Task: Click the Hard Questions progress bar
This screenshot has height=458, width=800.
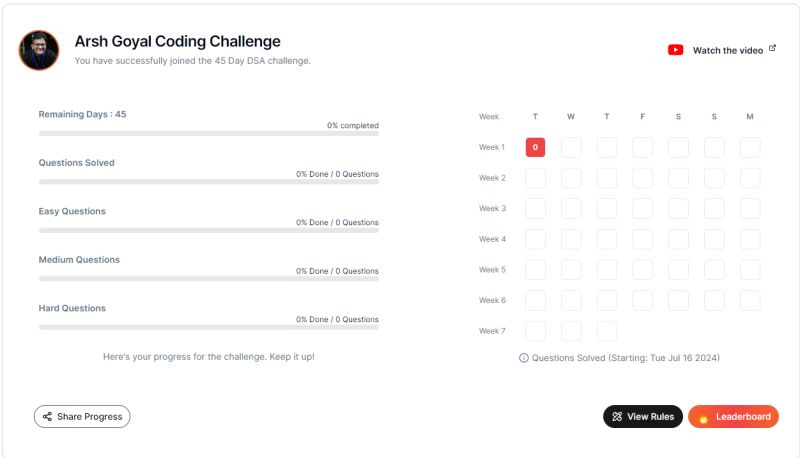Action: tap(209, 327)
